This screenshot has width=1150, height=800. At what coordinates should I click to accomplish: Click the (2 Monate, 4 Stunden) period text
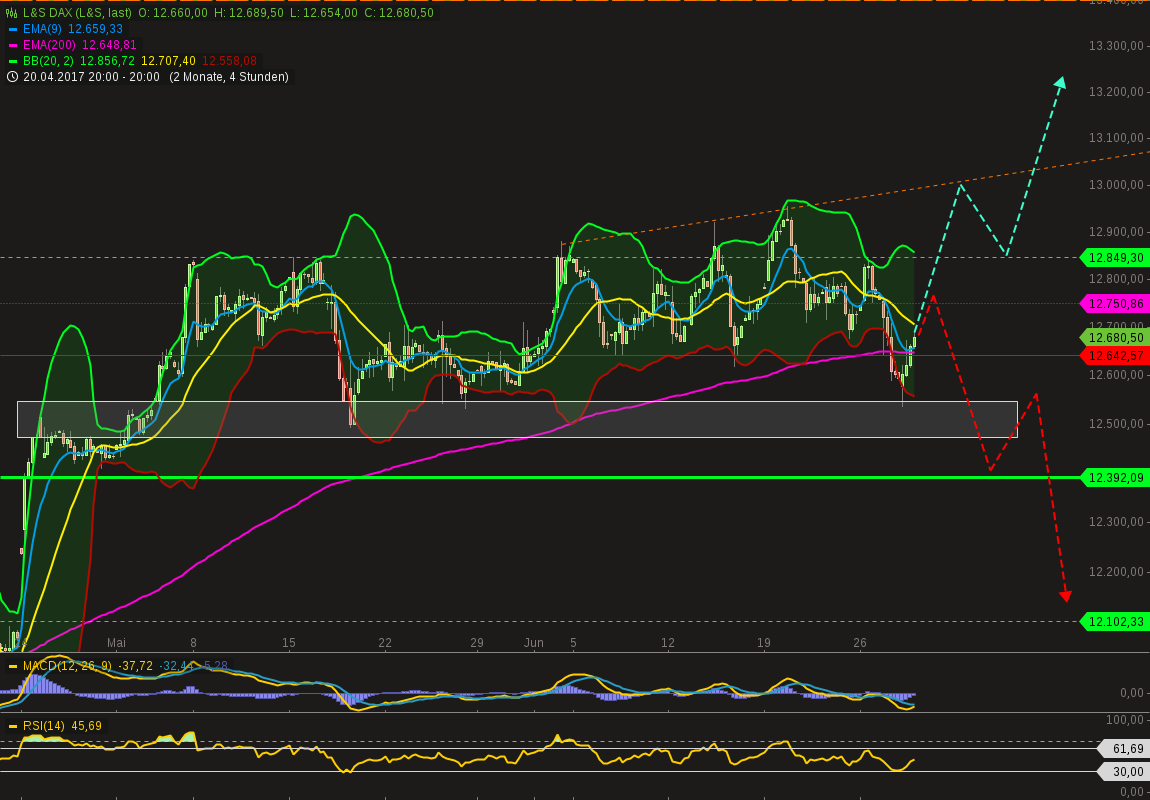pyautogui.click(x=229, y=77)
